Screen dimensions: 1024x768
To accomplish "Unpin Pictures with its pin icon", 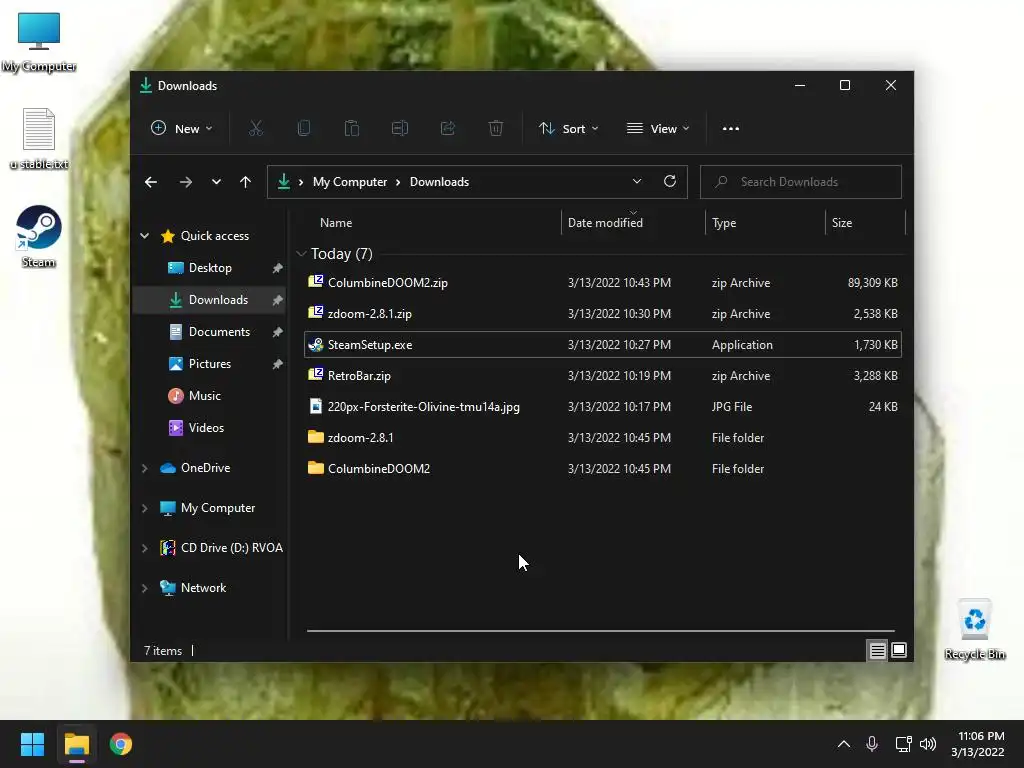I will click(278, 364).
